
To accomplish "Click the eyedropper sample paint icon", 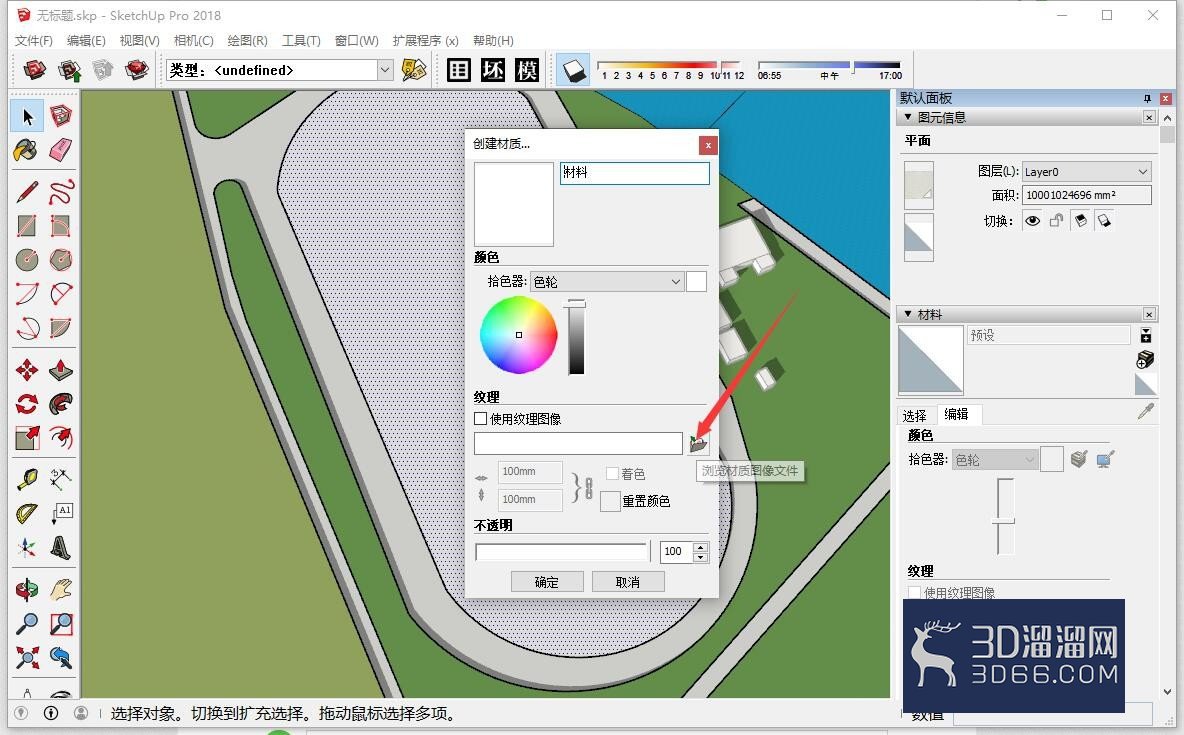I will [x=1145, y=411].
